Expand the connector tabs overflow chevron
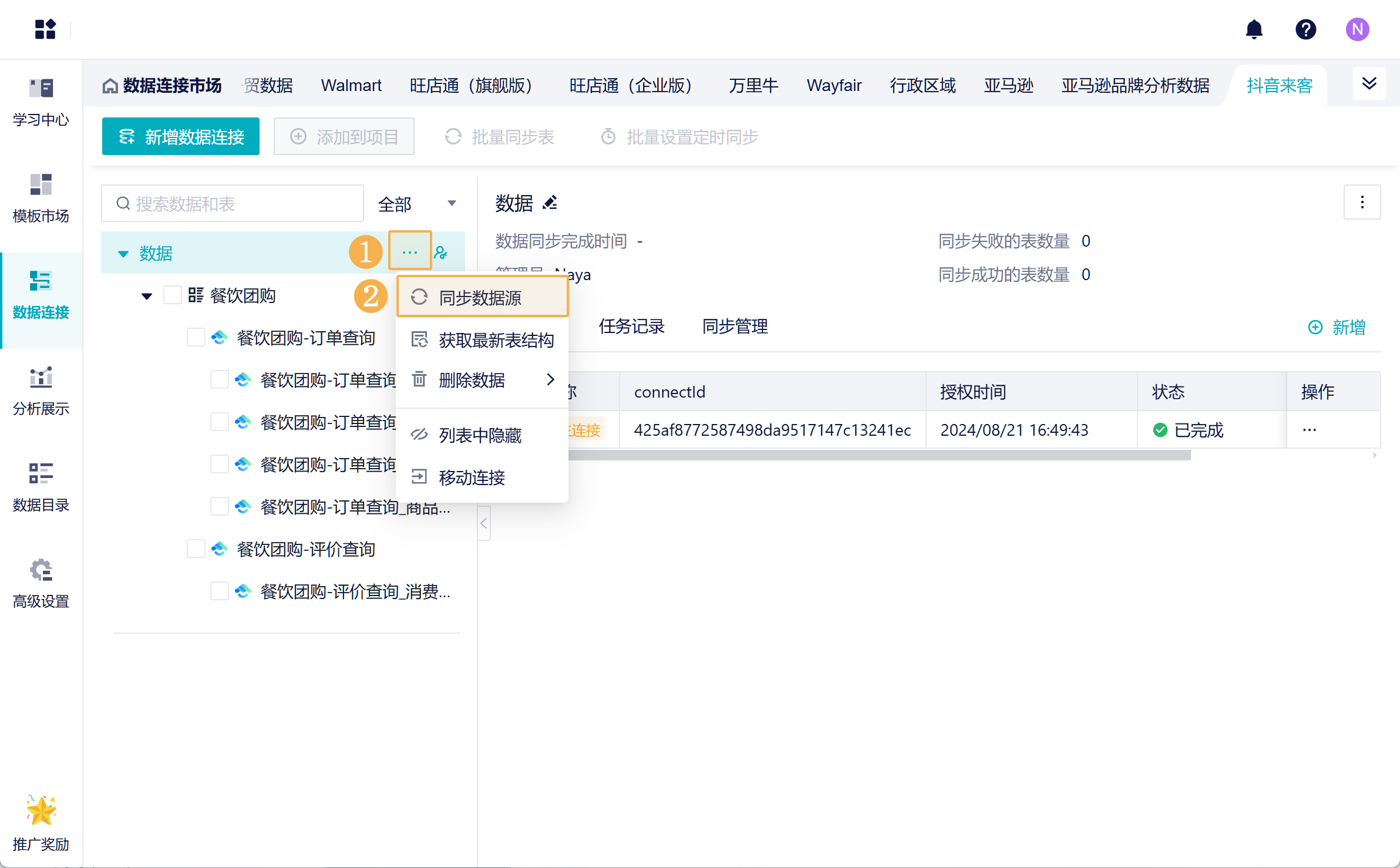The height and width of the screenshot is (868, 1400). [x=1369, y=84]
